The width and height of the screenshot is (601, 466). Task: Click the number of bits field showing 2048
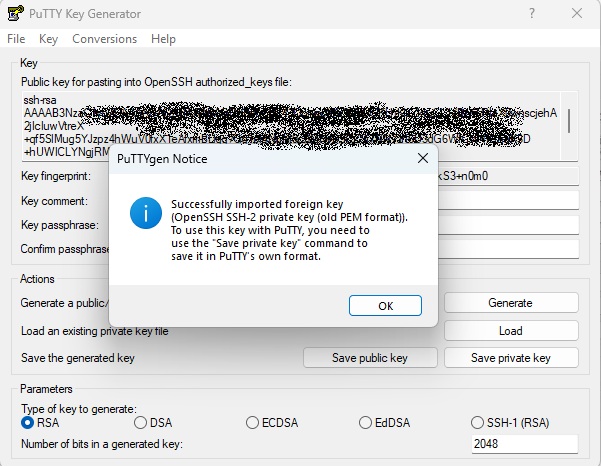(x=524, y=444)
